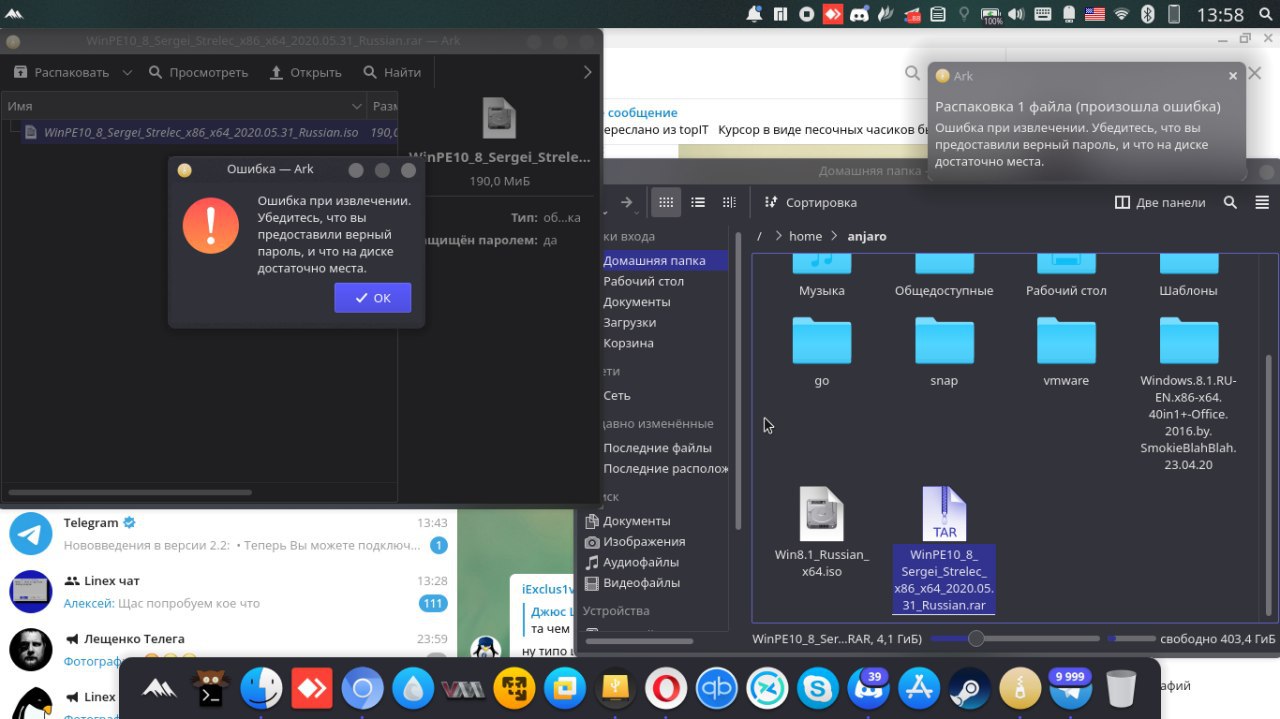Open the Trash icon in the dock
Viewport: 1280px width, 719px height.
[x=1122, y=689]
